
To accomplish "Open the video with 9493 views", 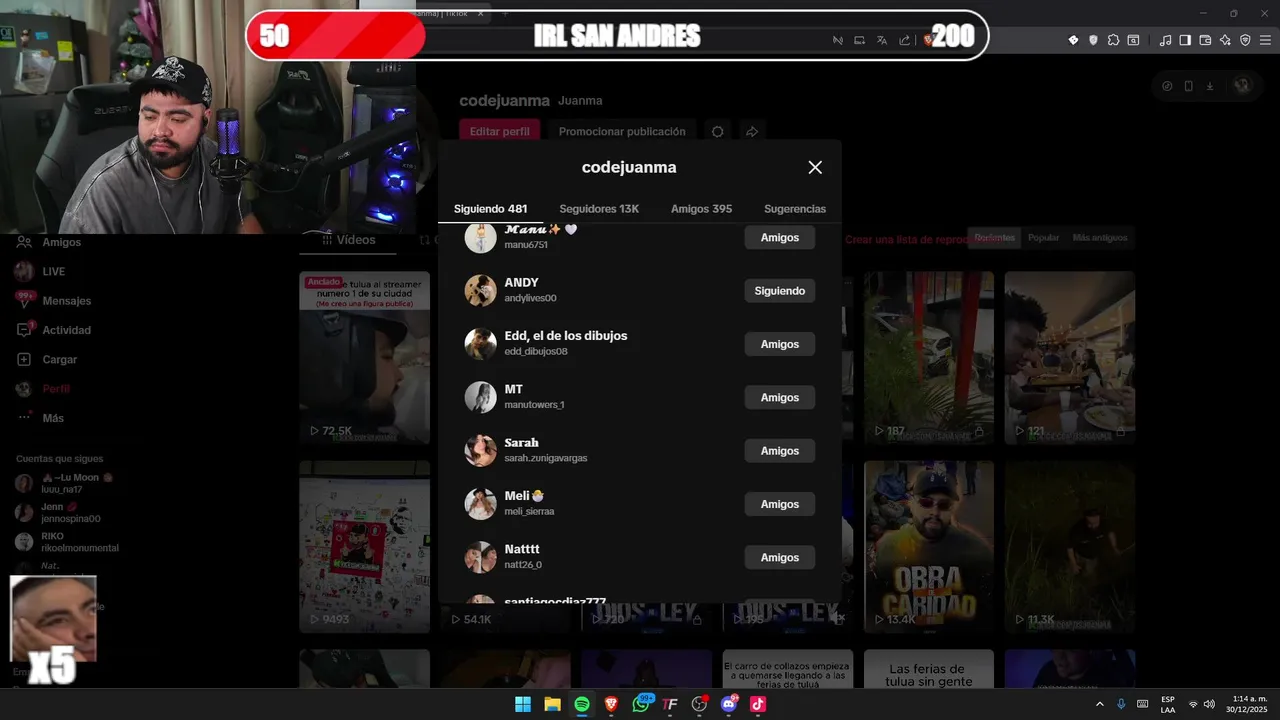I will click(364, 546).
